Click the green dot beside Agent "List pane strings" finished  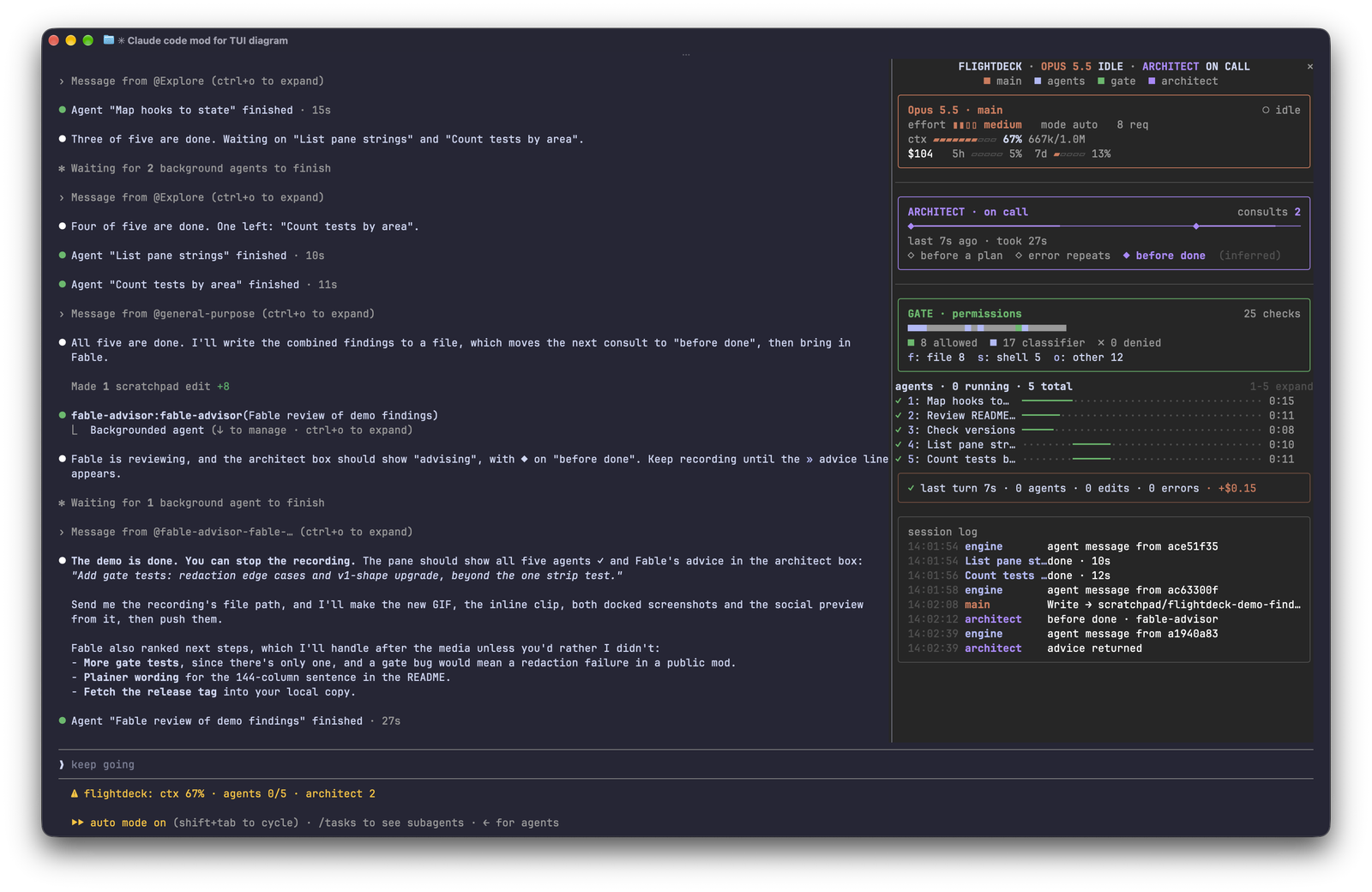point(63,256)
